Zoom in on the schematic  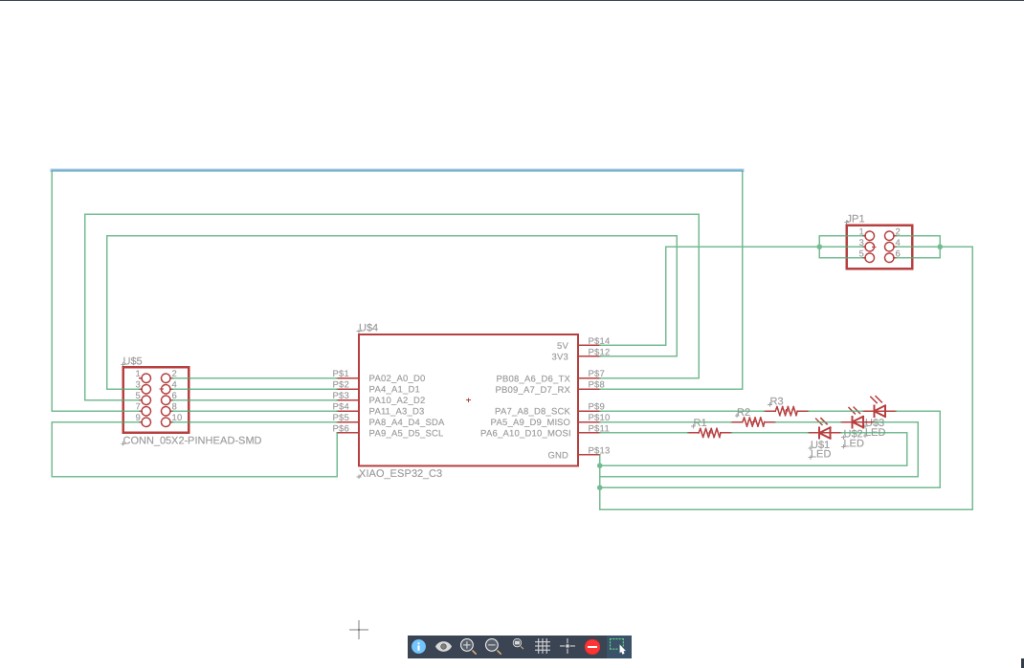[x=468, y=646]
